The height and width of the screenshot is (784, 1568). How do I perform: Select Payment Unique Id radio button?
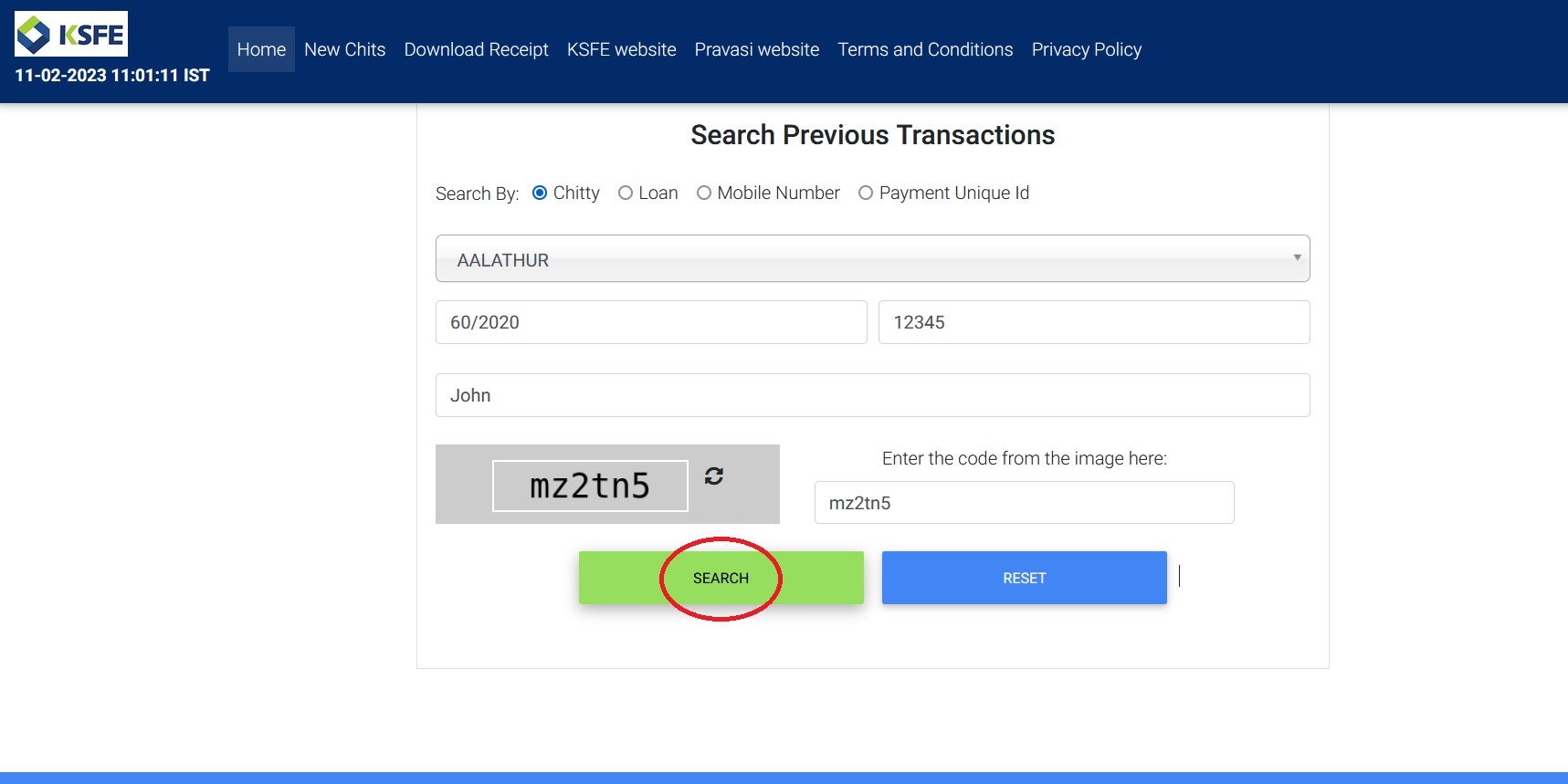(866, 193)
